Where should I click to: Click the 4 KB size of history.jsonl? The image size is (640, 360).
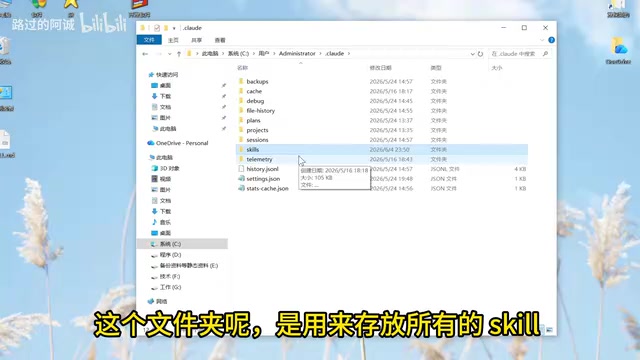click(x=520, y=169)
